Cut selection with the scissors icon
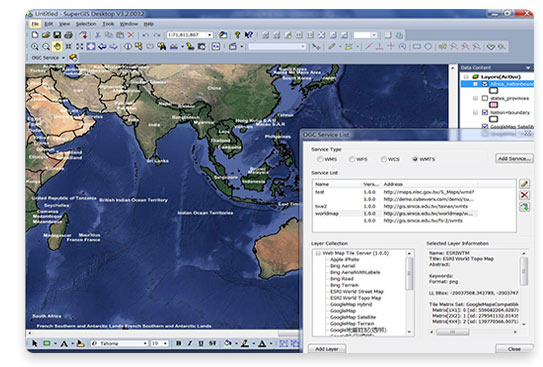The height and width of the screenshot is (367, 543). (x=98, y=35)
